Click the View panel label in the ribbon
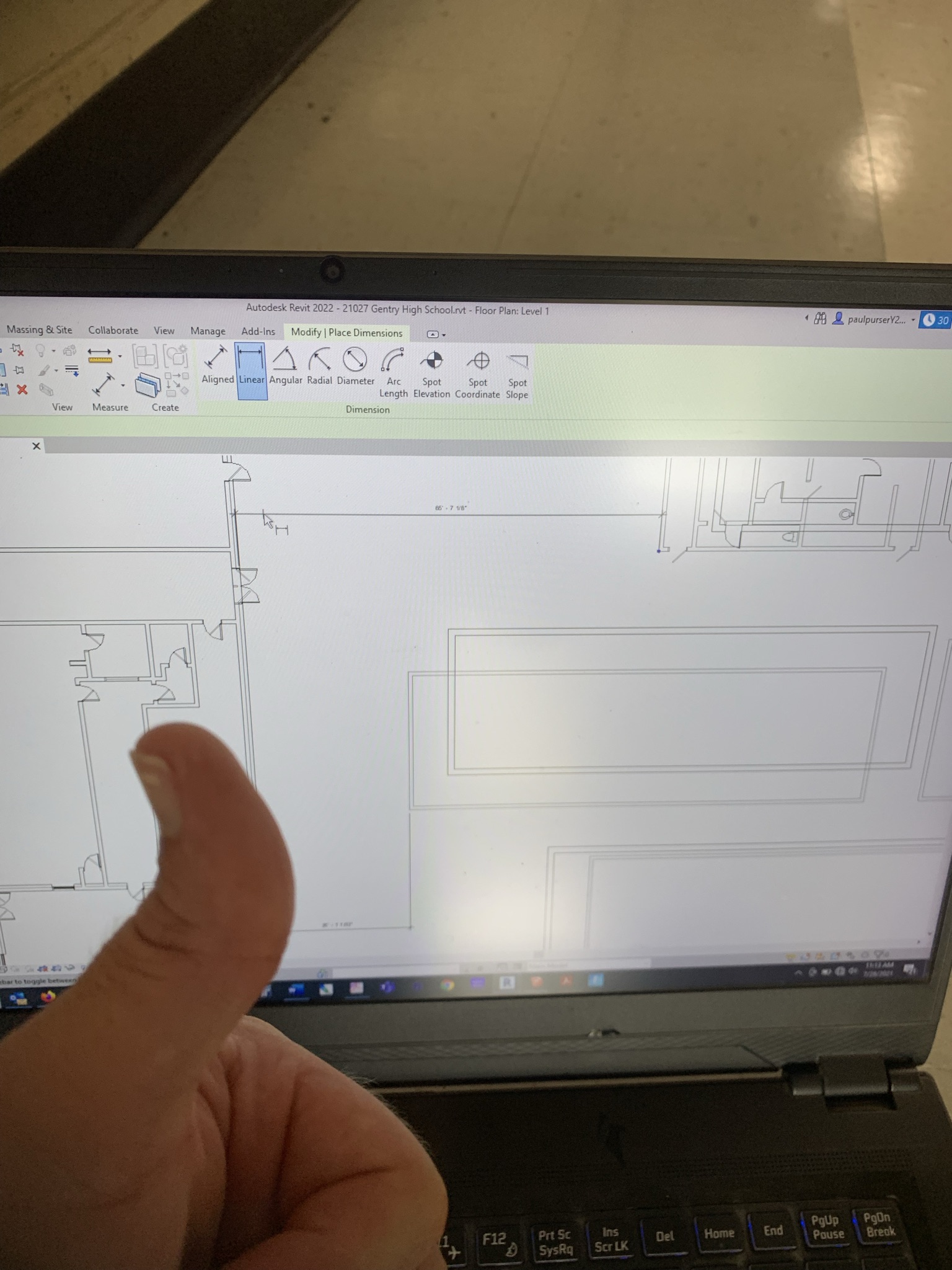 (x=62, y=407)
